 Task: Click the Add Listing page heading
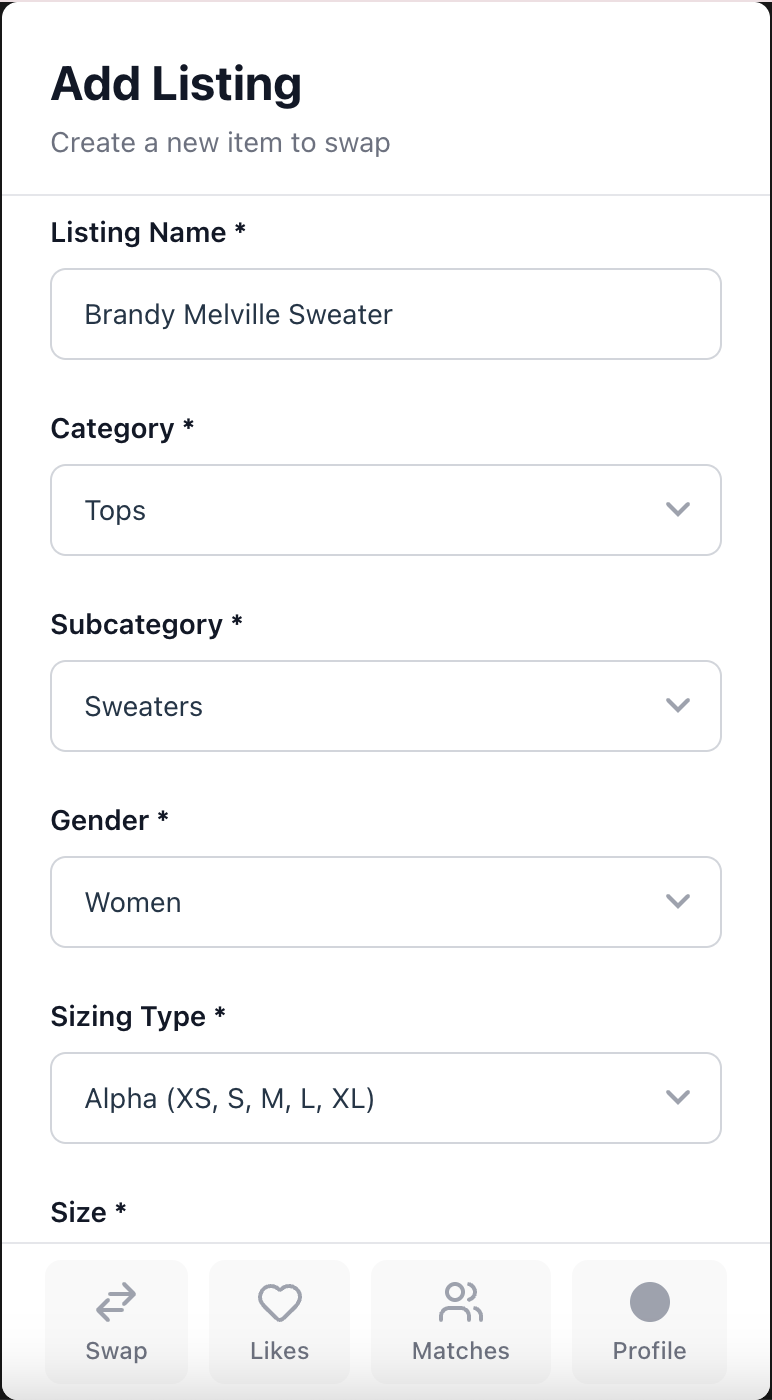coord(176,84)
